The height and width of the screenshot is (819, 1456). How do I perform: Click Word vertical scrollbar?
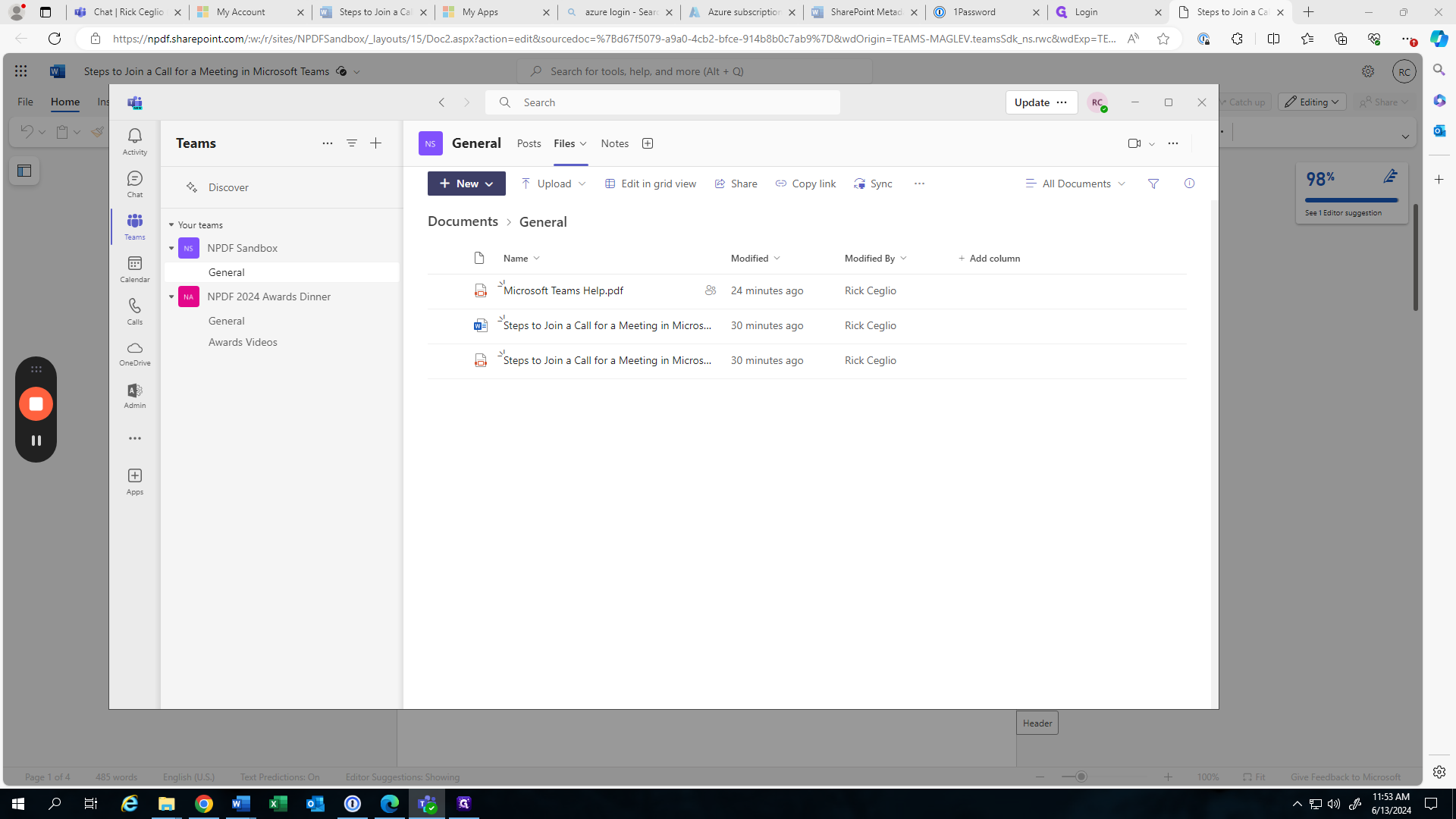[1415, 258]
